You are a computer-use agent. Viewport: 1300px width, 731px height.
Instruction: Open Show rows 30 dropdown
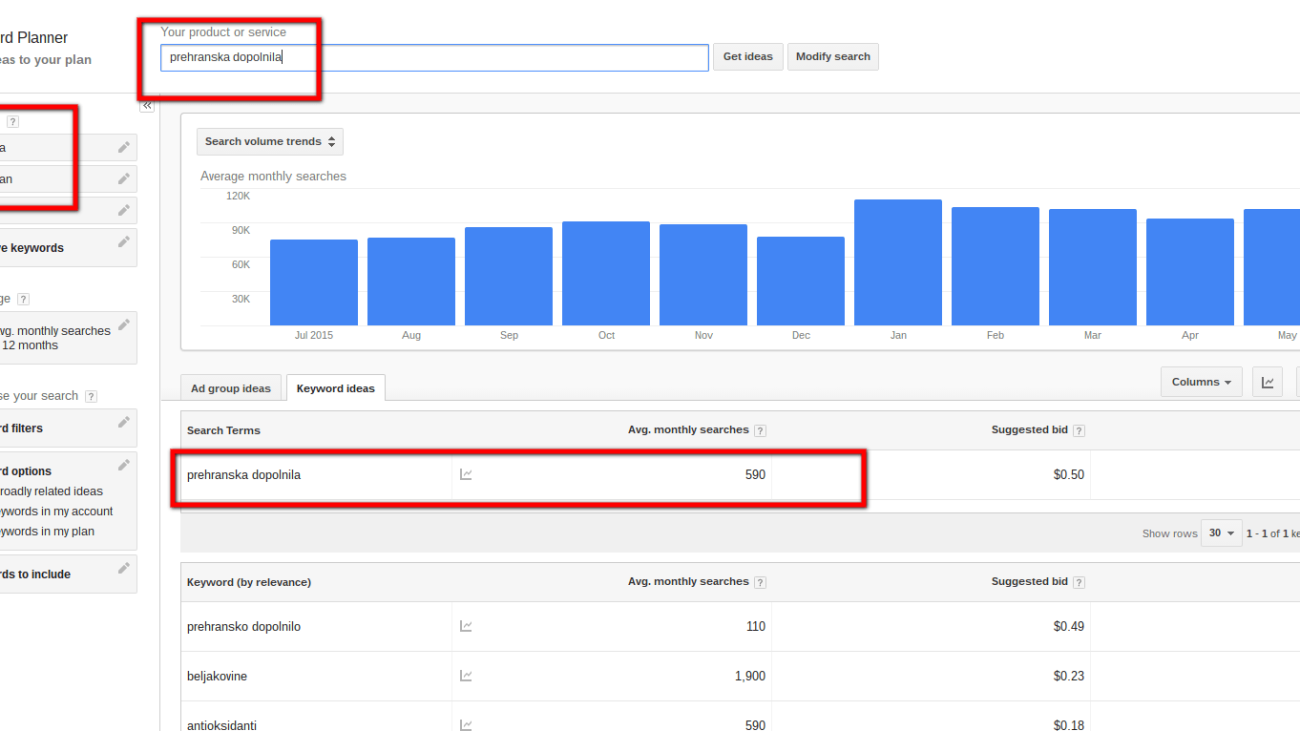pyautogui.click(x=1221, y=534)
